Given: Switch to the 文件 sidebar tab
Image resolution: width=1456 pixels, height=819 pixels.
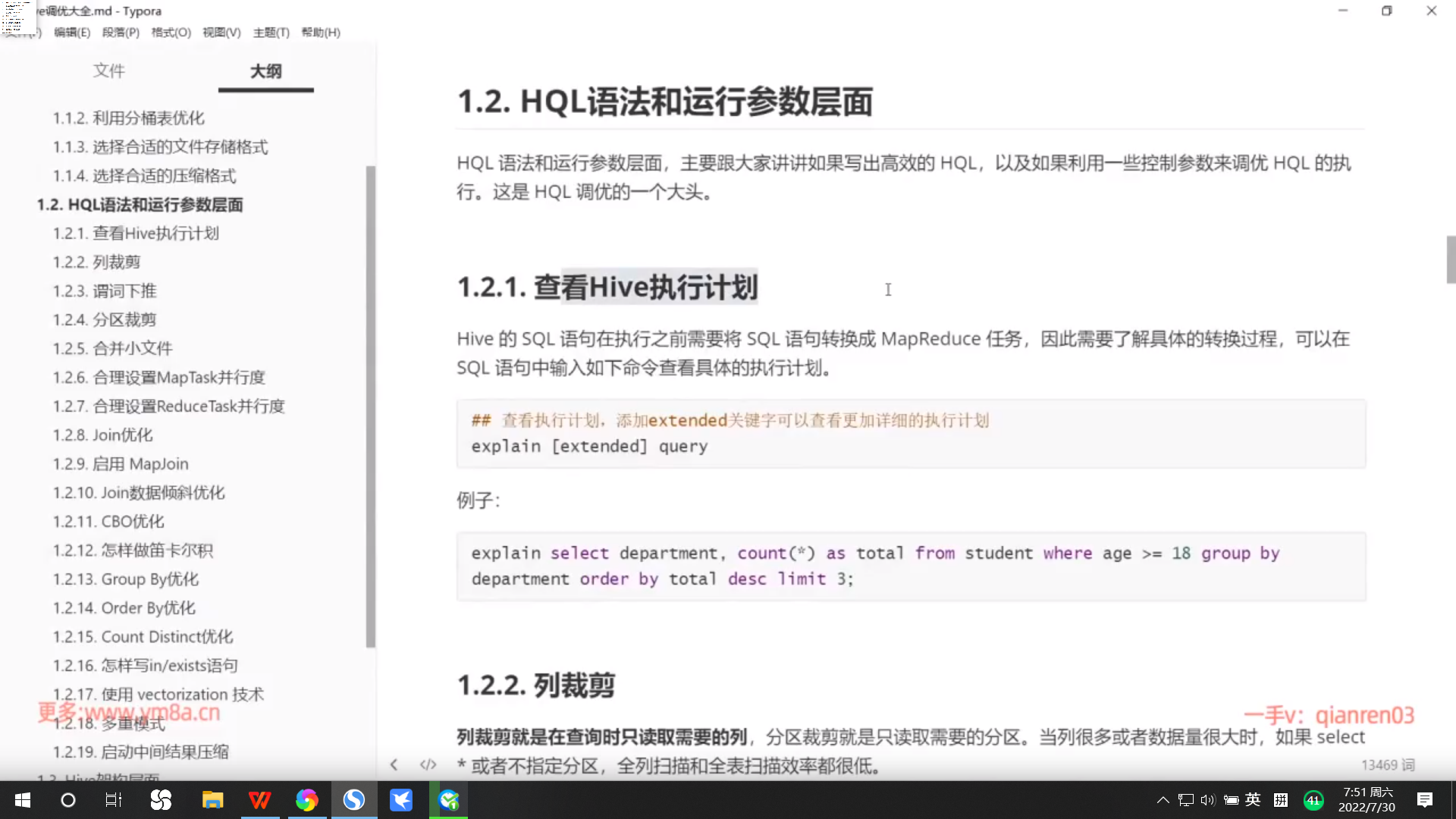Looking at the screenshot, I should pyautogui.click(x=109, y=71).
